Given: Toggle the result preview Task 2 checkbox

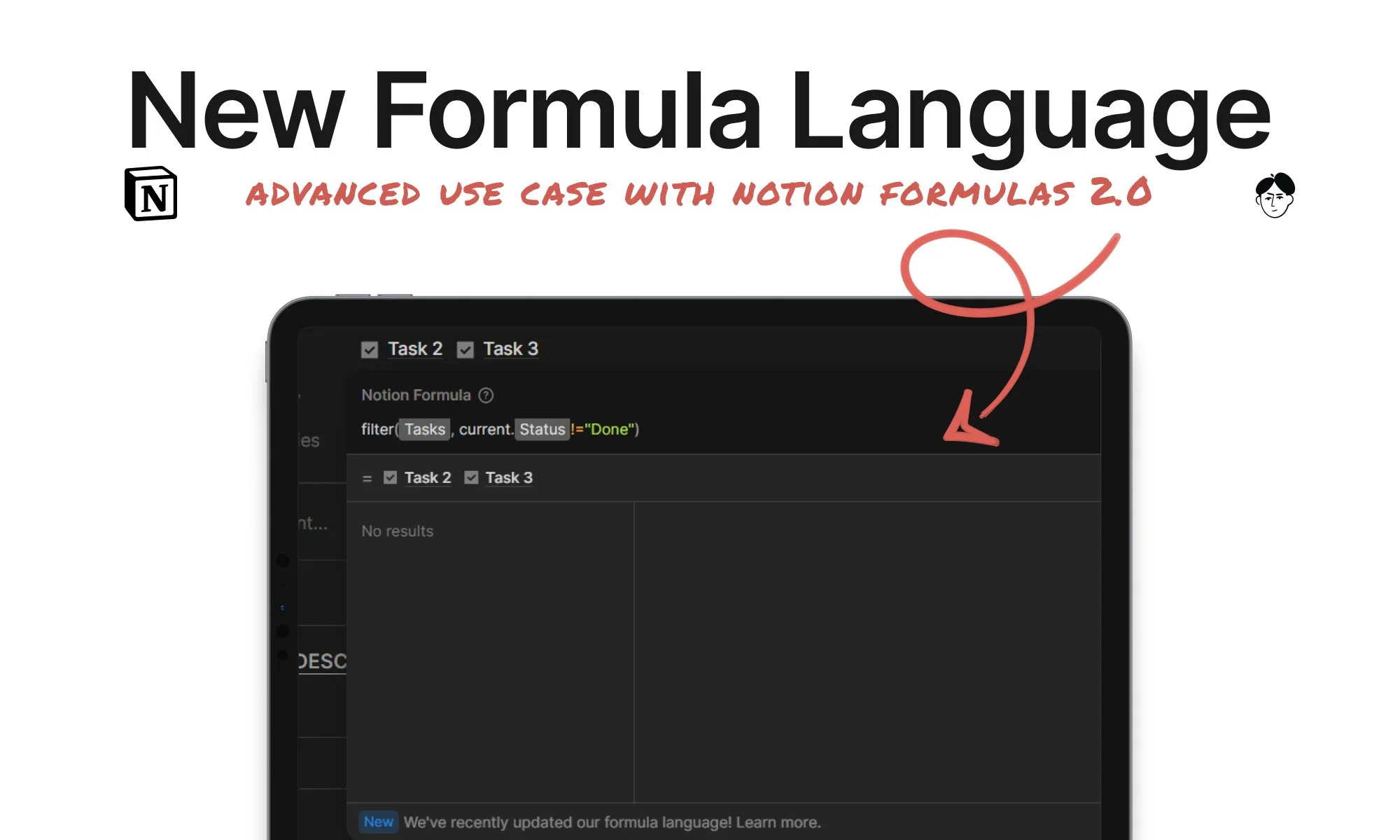Looking at the screenshot, I should click(391, 477).
